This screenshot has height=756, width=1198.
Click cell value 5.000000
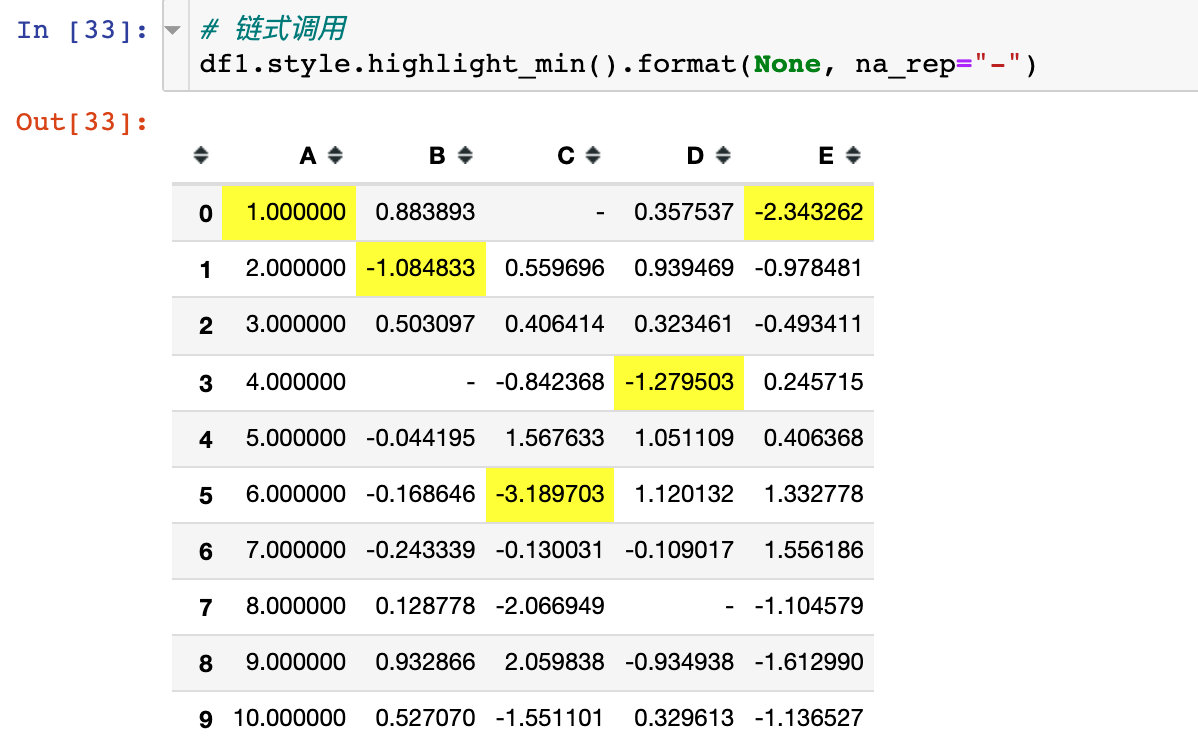[296, 437]
